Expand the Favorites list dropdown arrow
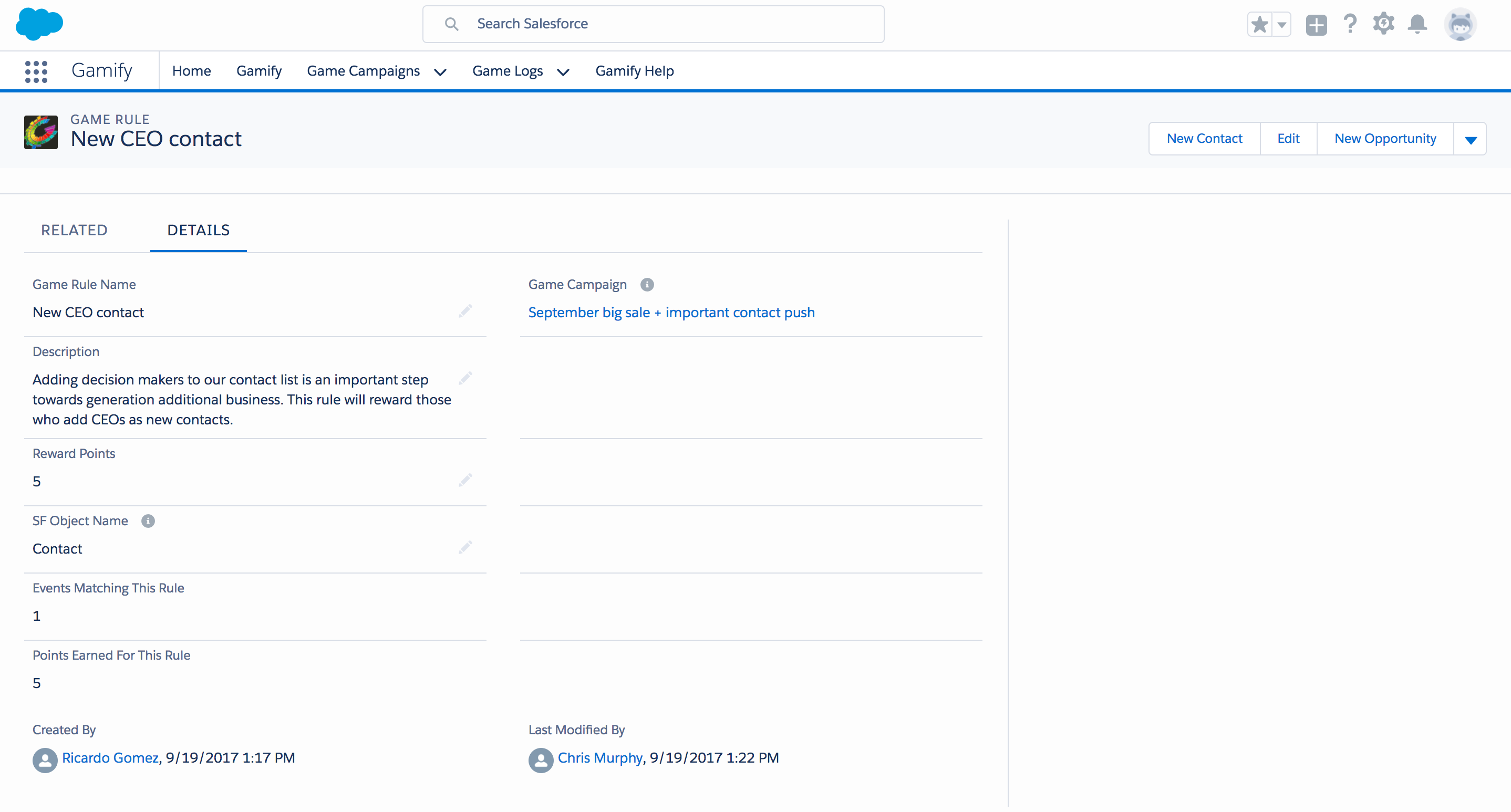Screen dimensions: 1511x812 pos(1281,25)
